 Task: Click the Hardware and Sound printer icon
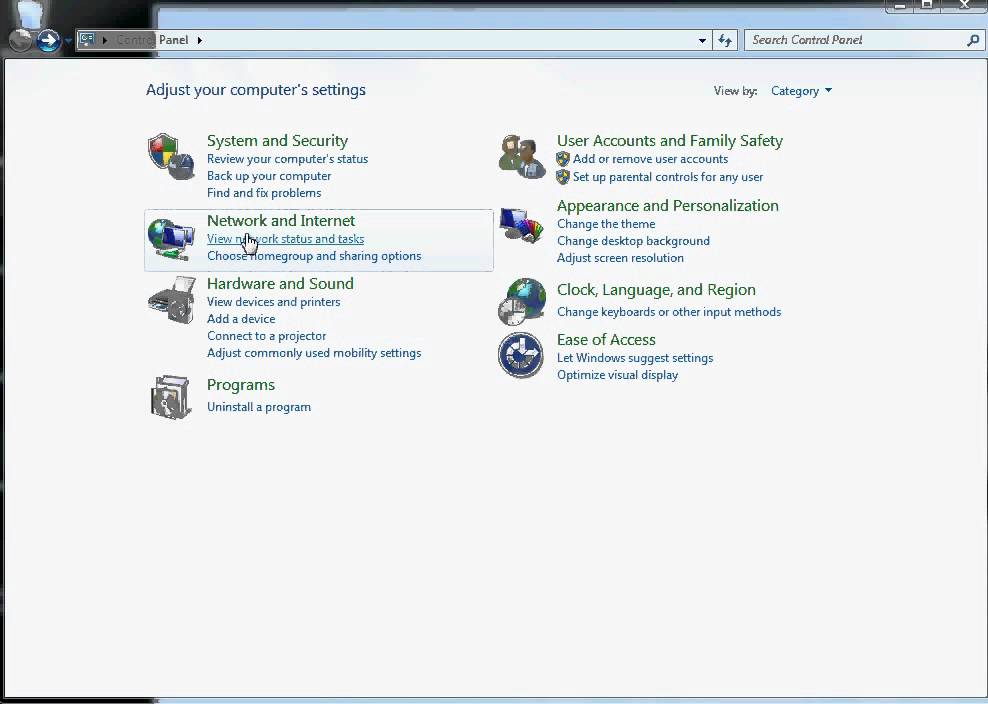tap(170, 300)
